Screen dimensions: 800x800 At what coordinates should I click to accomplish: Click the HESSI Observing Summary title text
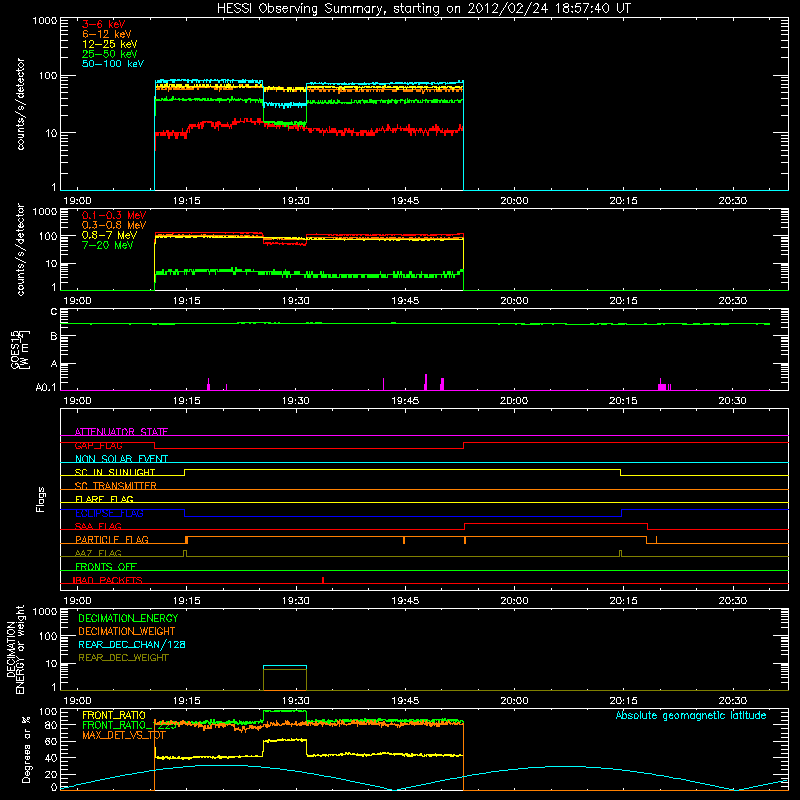(x=424, y=9)
